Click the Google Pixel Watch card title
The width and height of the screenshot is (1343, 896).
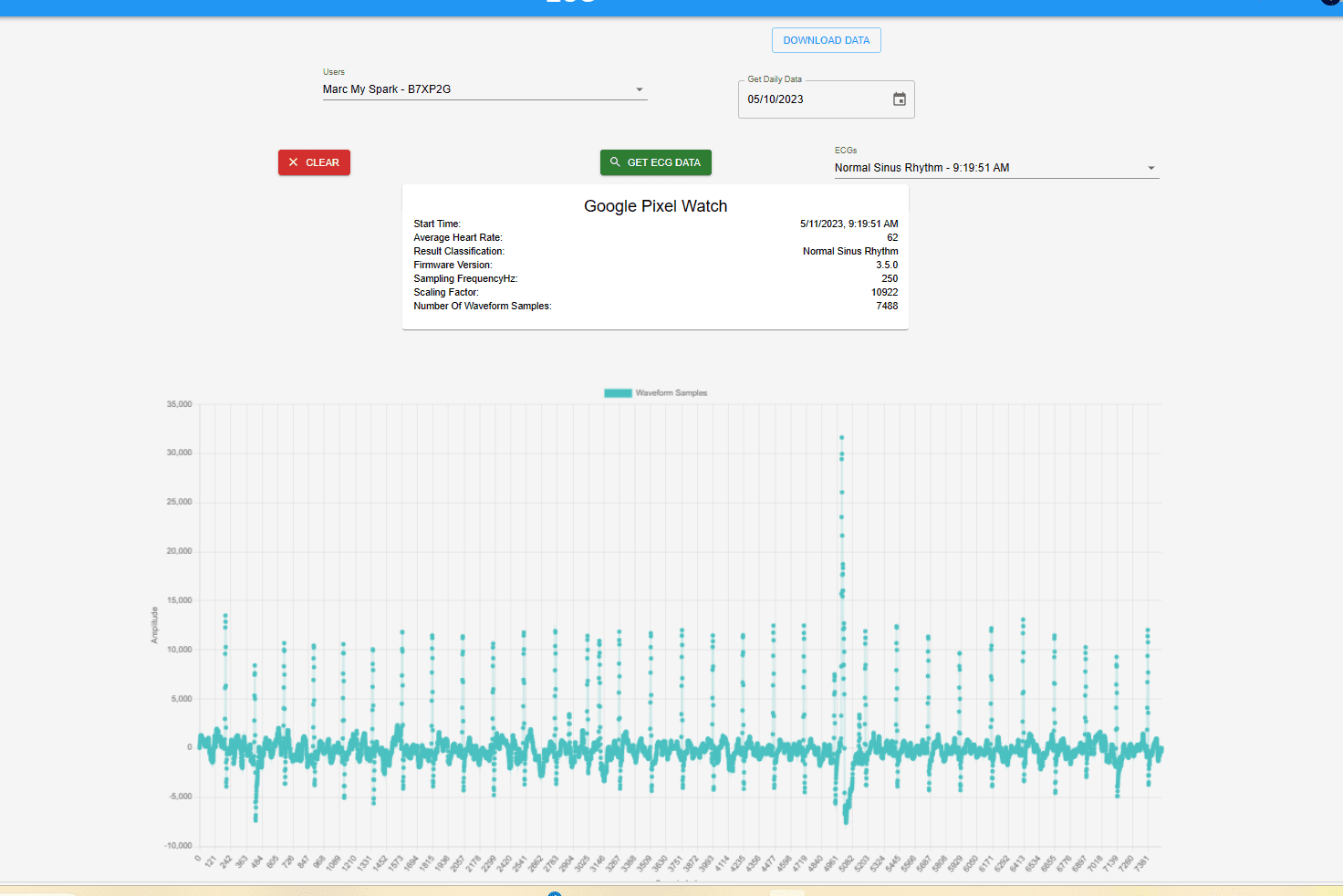(655, 206)
